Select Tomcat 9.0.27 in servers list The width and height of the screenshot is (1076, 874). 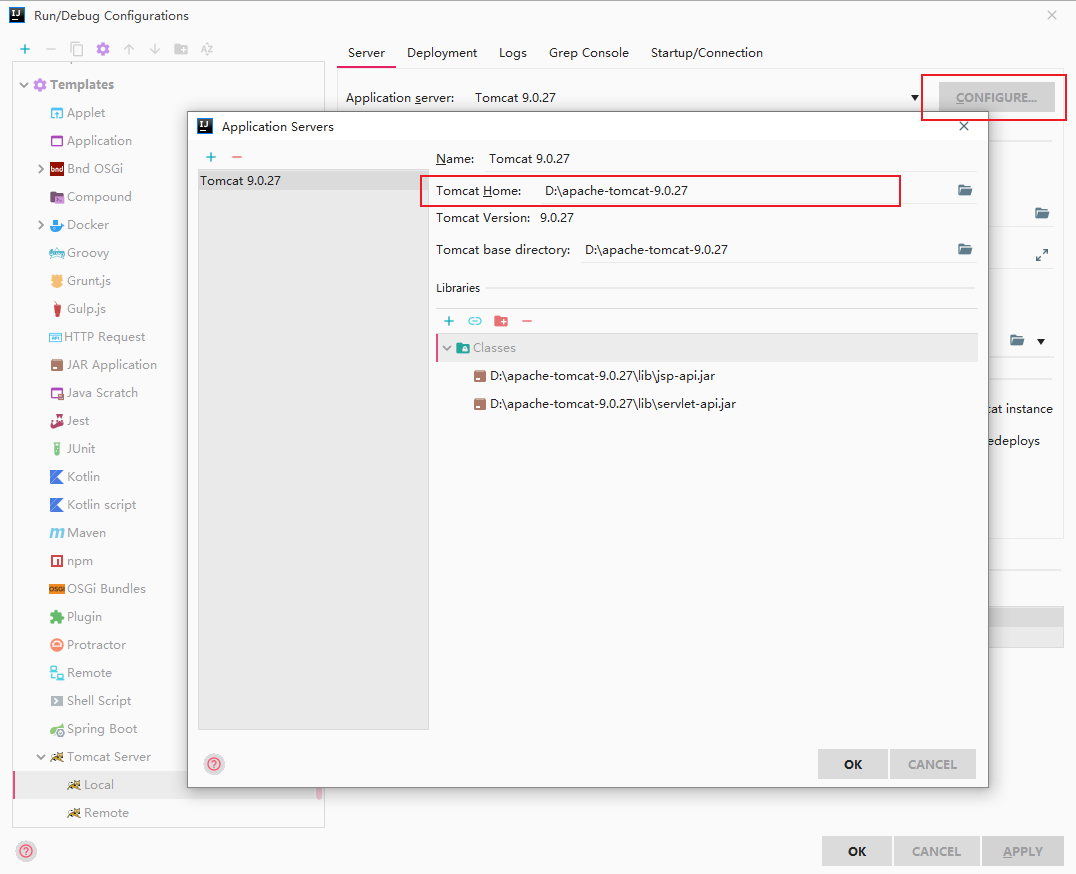pos(313,180)
